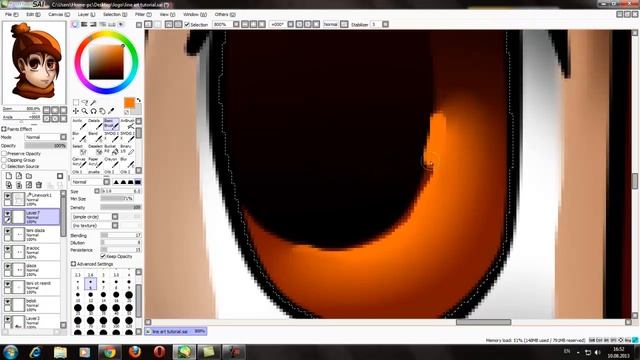
Task: Open Firefox from the taskbar
Action: [134, 352]
